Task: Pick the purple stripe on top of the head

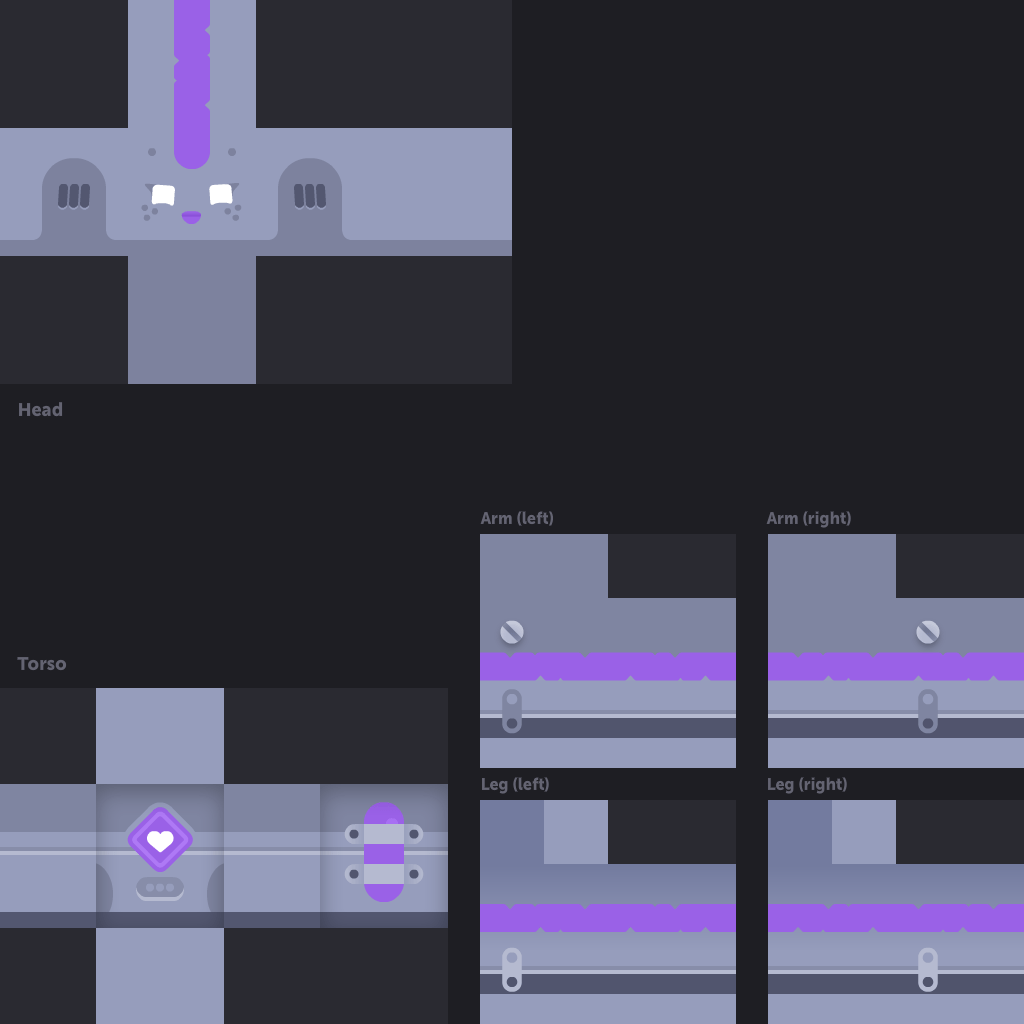Action: point(192,80)
